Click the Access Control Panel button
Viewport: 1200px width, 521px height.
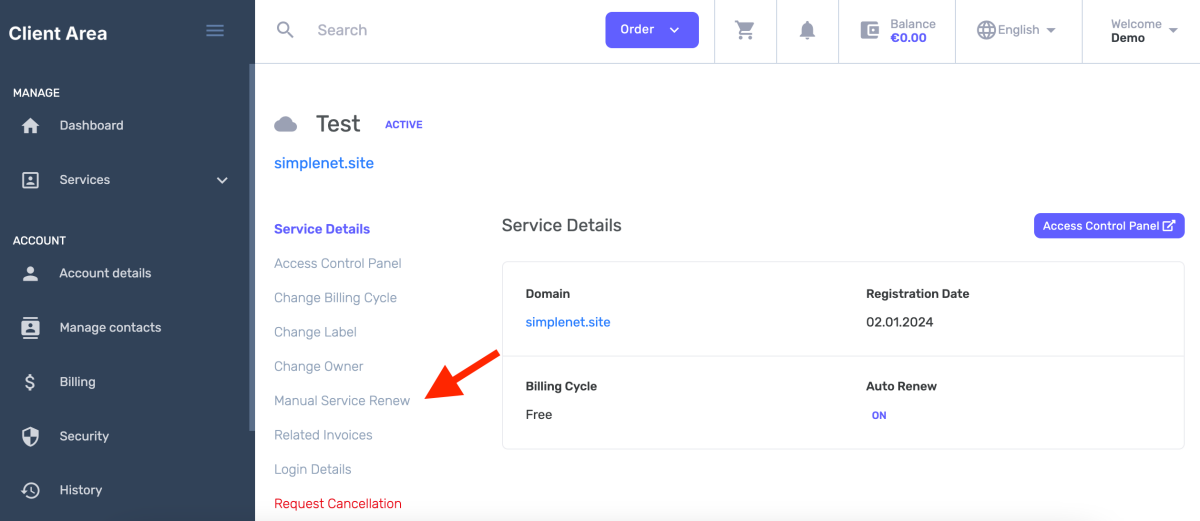pyautogui.click(x=1108, y=226)
